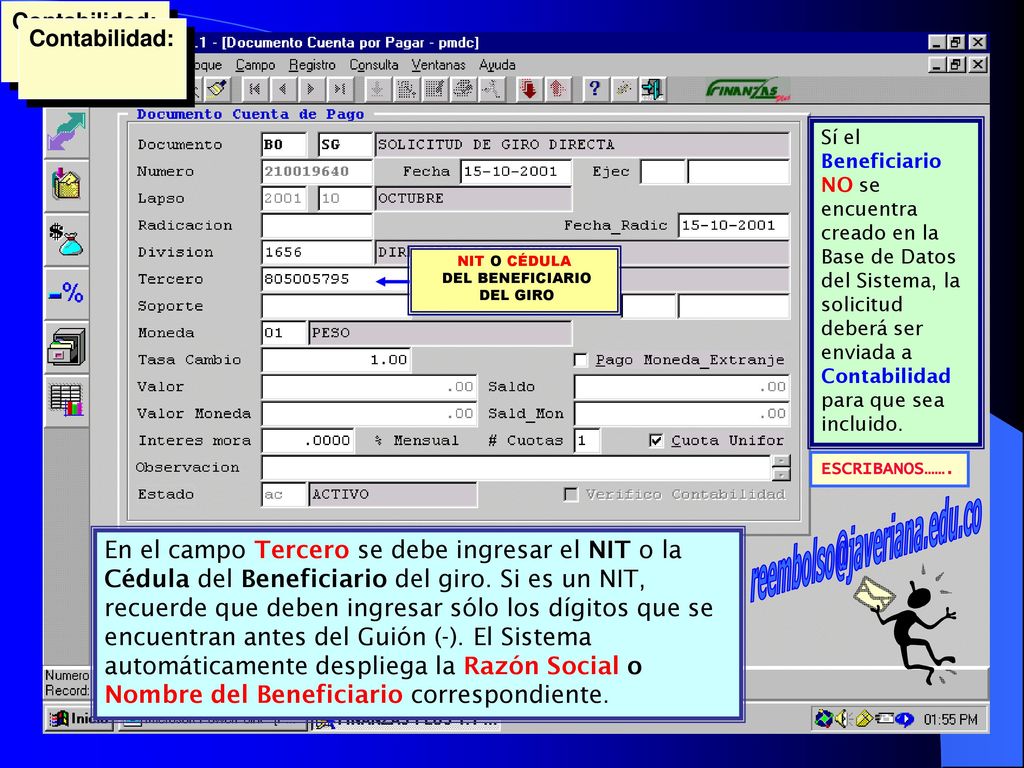The image size is (1024, 768).
Task: Open the Consulta menu
Action: (x=374, y=65)
